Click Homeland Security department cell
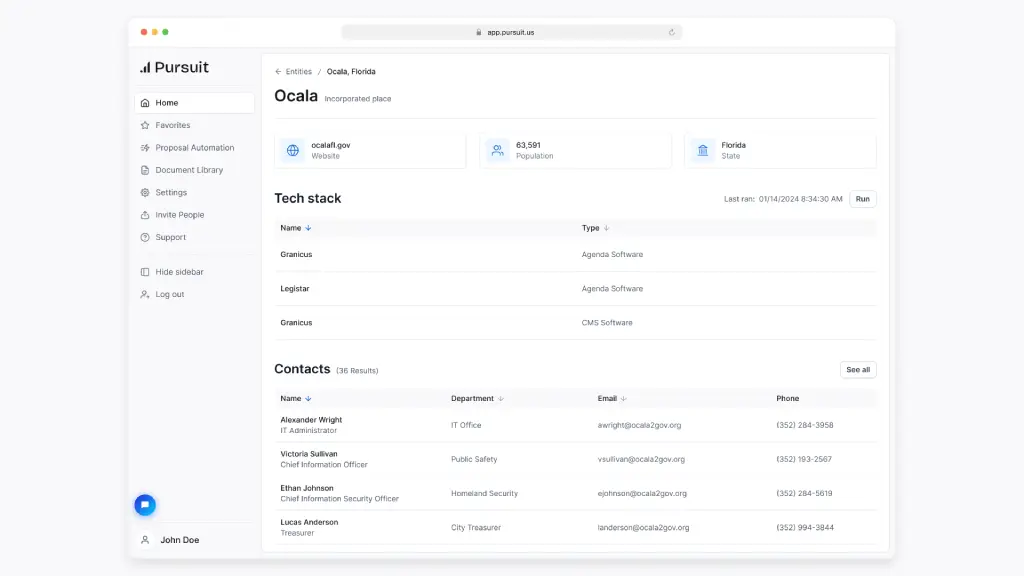 point(484,494)
